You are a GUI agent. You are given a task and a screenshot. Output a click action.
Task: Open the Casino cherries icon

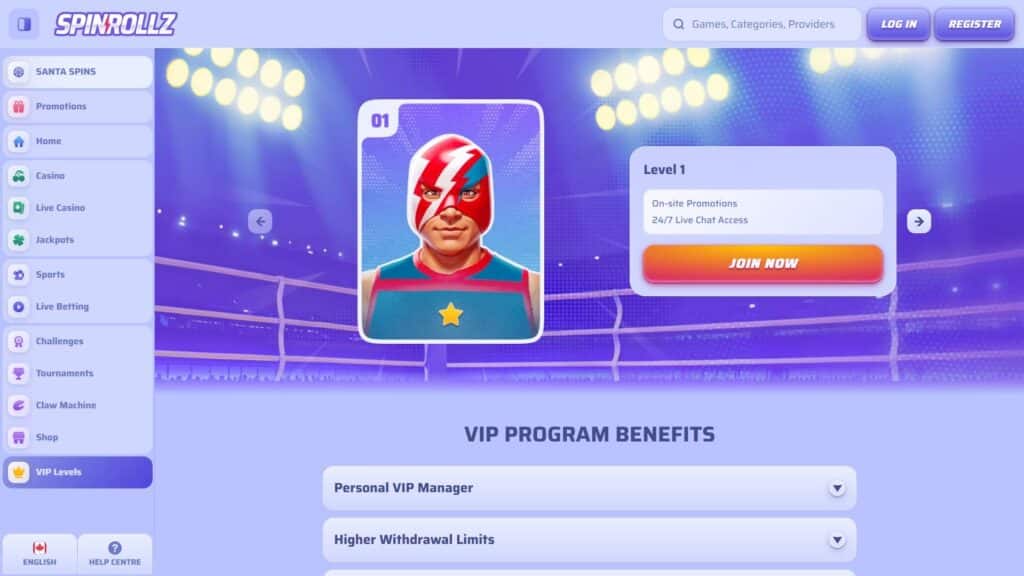tap(19, 176)
